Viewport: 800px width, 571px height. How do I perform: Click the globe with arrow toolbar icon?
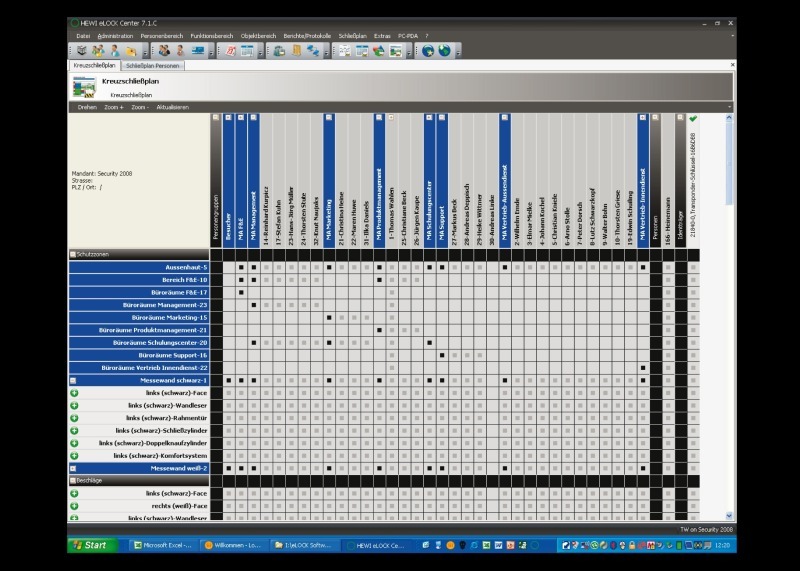tap(444, 51)
